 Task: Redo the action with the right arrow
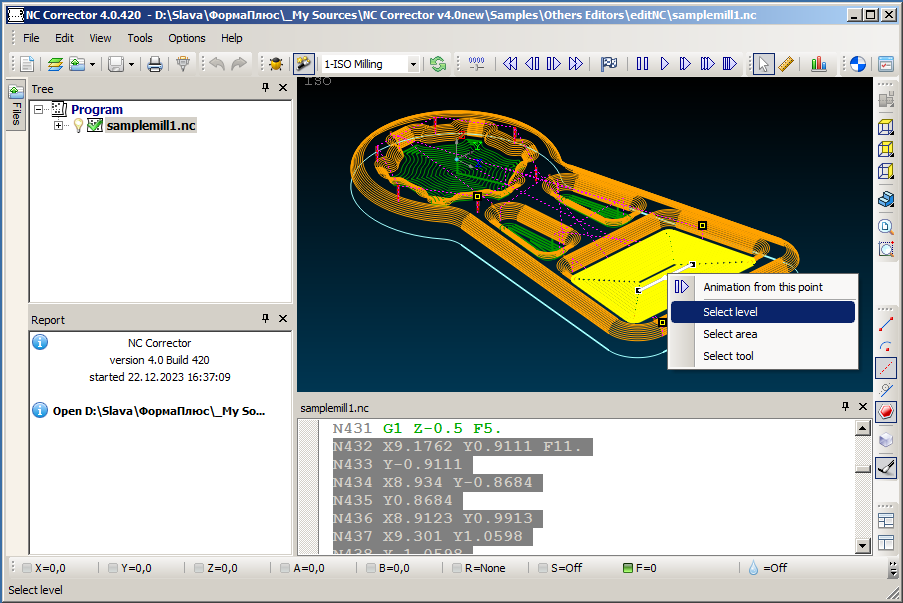[x=239, y=64]
